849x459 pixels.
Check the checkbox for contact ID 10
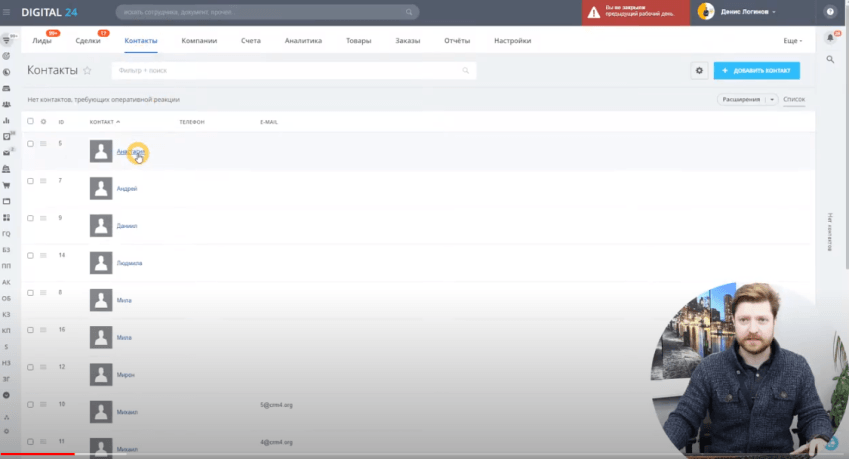point(30,404)
